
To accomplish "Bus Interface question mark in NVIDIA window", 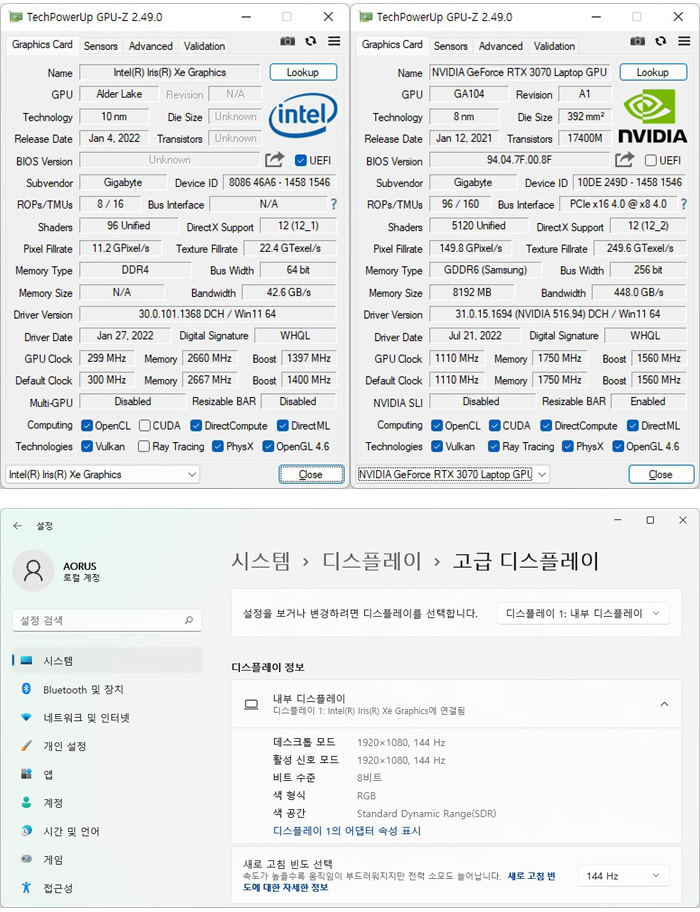I will point(684,204).
